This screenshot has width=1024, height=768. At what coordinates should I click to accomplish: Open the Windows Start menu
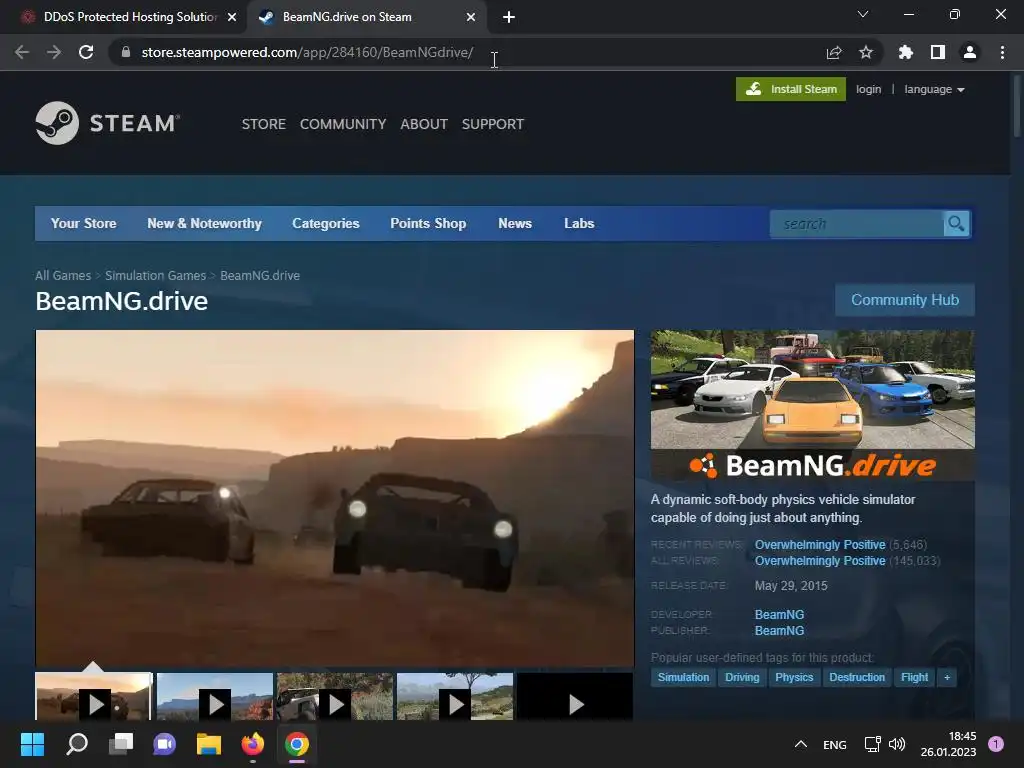coord(32,744)
